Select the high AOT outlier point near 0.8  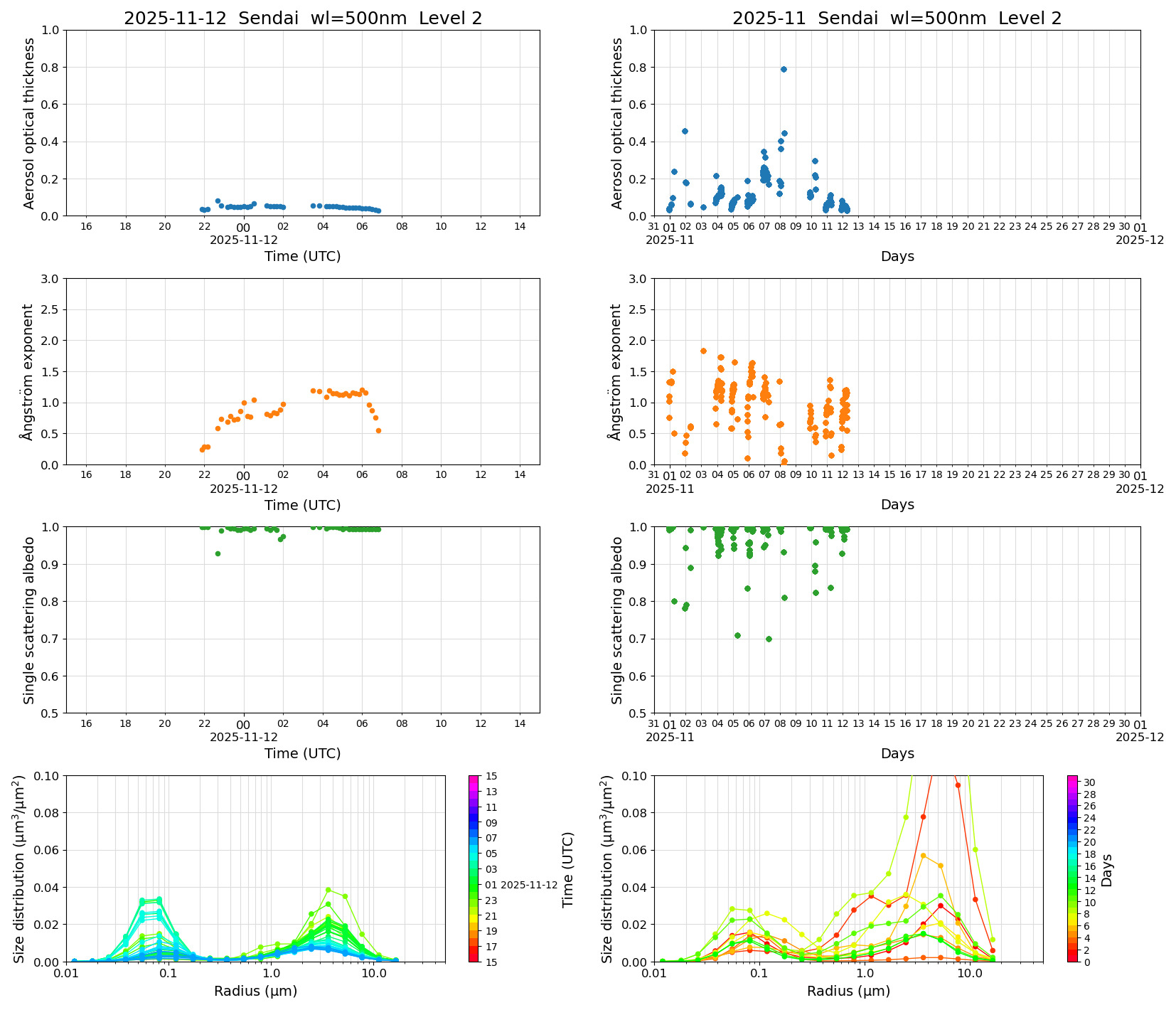point(784,69)
